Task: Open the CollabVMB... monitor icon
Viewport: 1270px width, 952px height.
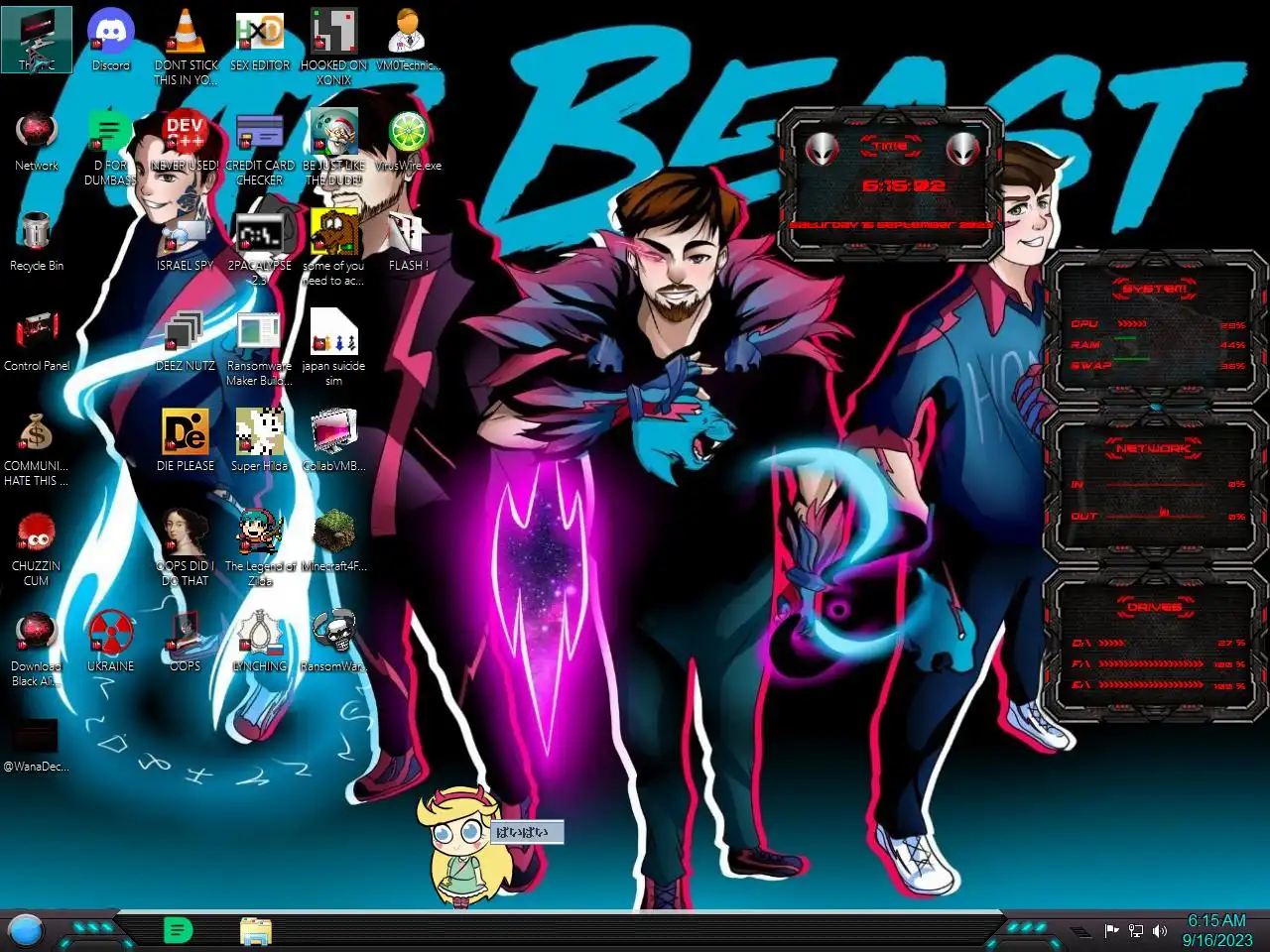Action: 334,440
